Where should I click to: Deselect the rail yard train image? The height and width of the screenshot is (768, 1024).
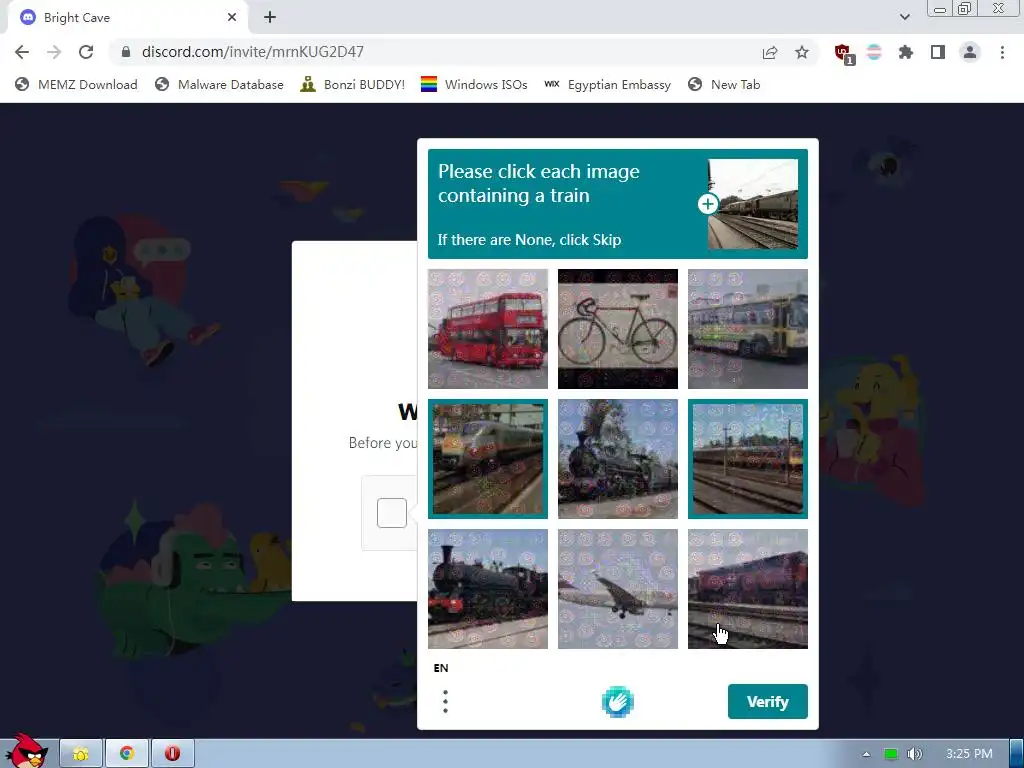pyautogui.click(x=748, y=458)
